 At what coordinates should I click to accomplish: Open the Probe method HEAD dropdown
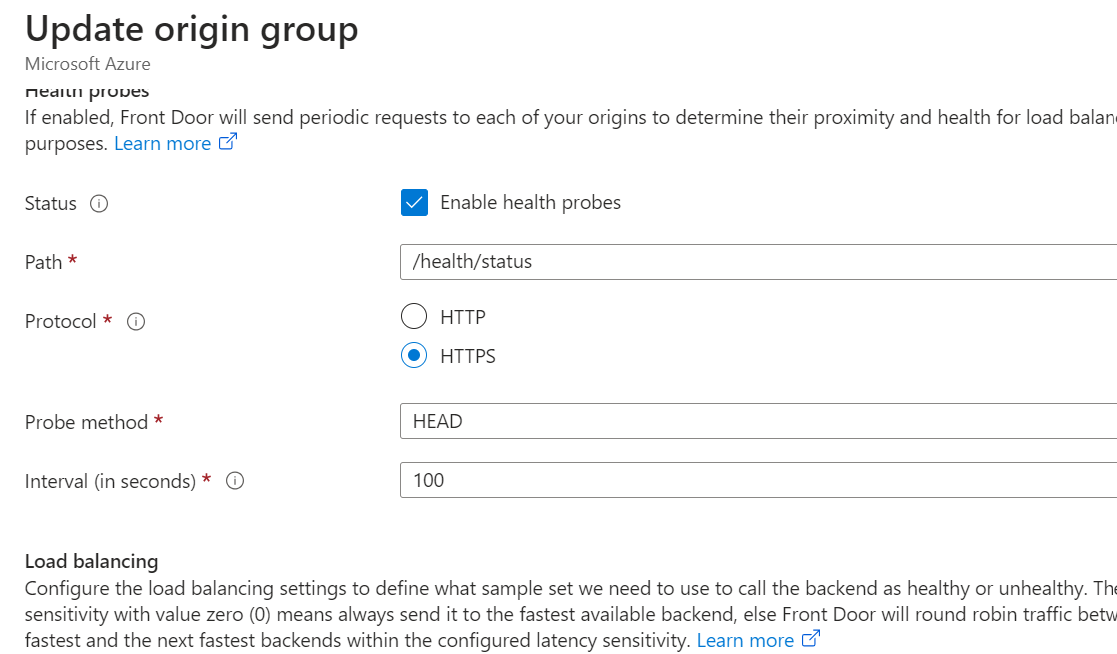758,421
